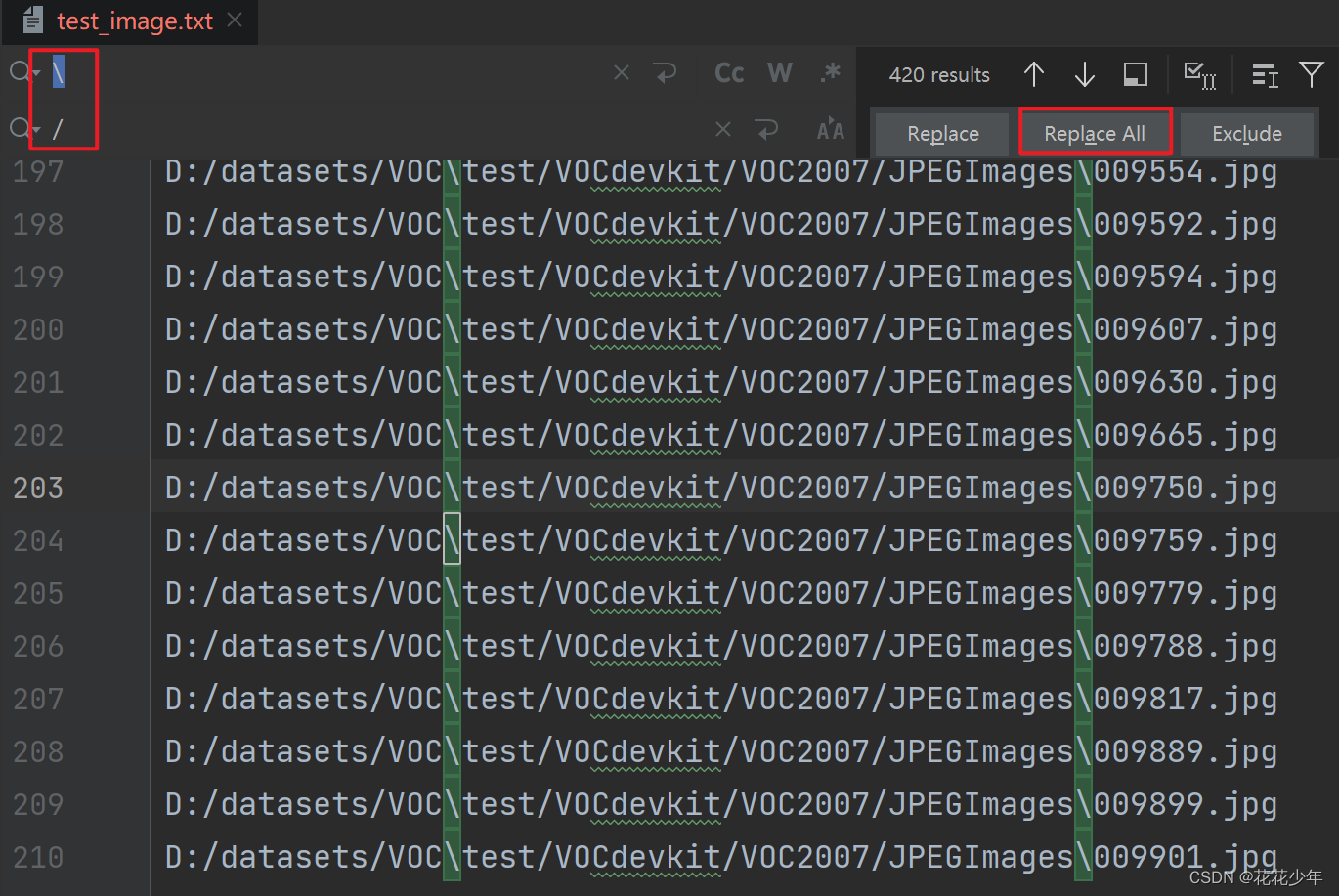The image size is (1339, 896).
Task: Click line number 198 in the gutter
Action: coord(38,225)
